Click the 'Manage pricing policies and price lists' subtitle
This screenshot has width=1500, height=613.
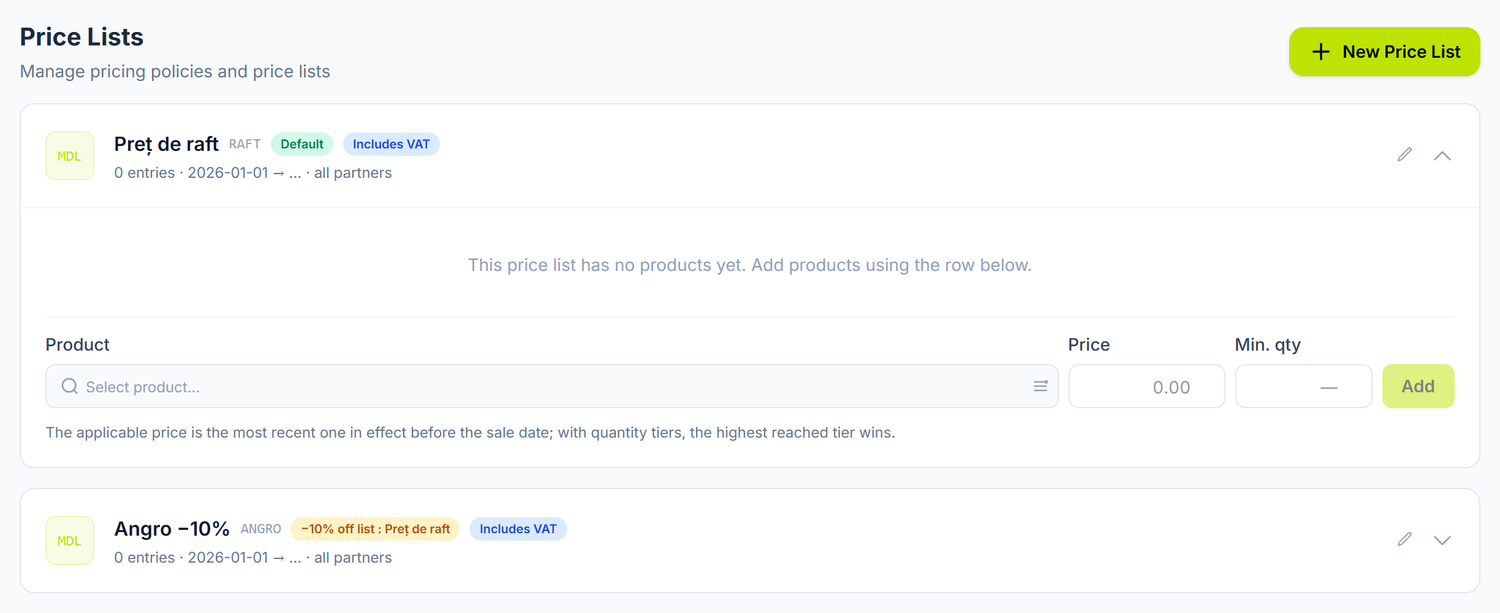[175, 72]
